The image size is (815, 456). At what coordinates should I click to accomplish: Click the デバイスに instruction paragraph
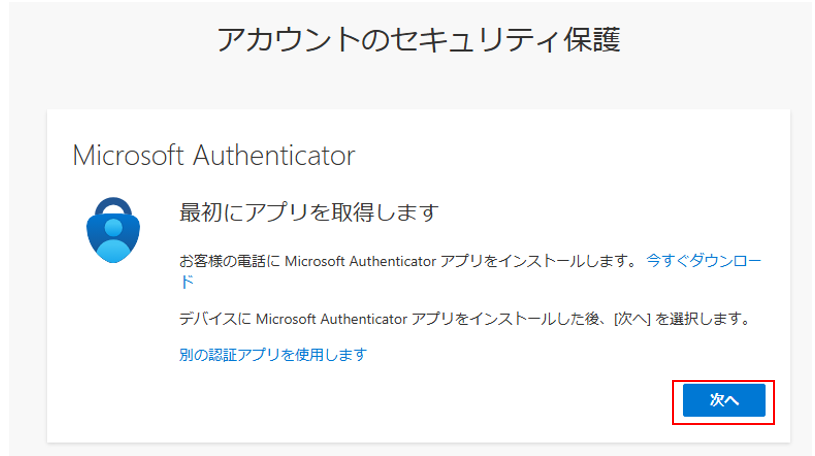(x=465, y=318)
